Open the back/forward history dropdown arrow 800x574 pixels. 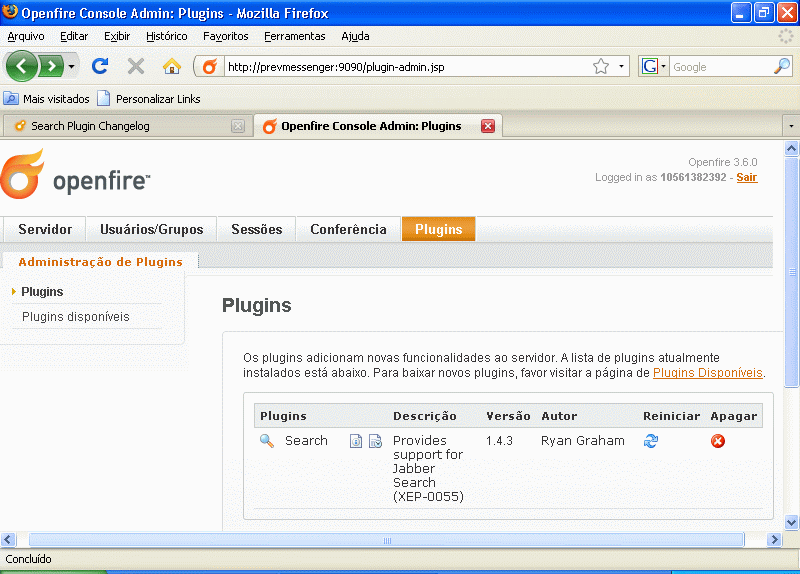tap(72, 67)
